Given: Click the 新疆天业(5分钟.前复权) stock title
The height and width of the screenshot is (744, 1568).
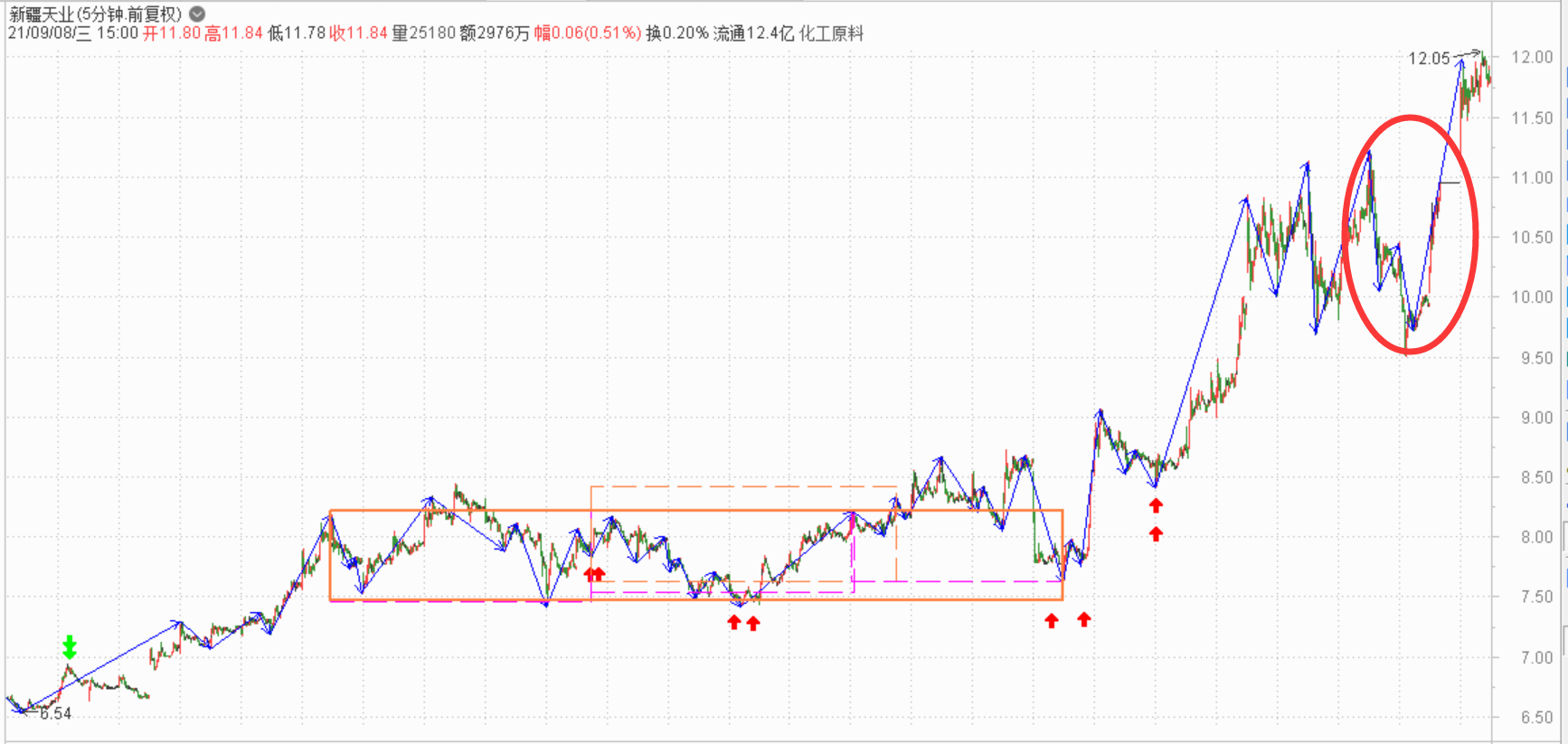Looking at the screenshot, I should (x=95, y=14).
